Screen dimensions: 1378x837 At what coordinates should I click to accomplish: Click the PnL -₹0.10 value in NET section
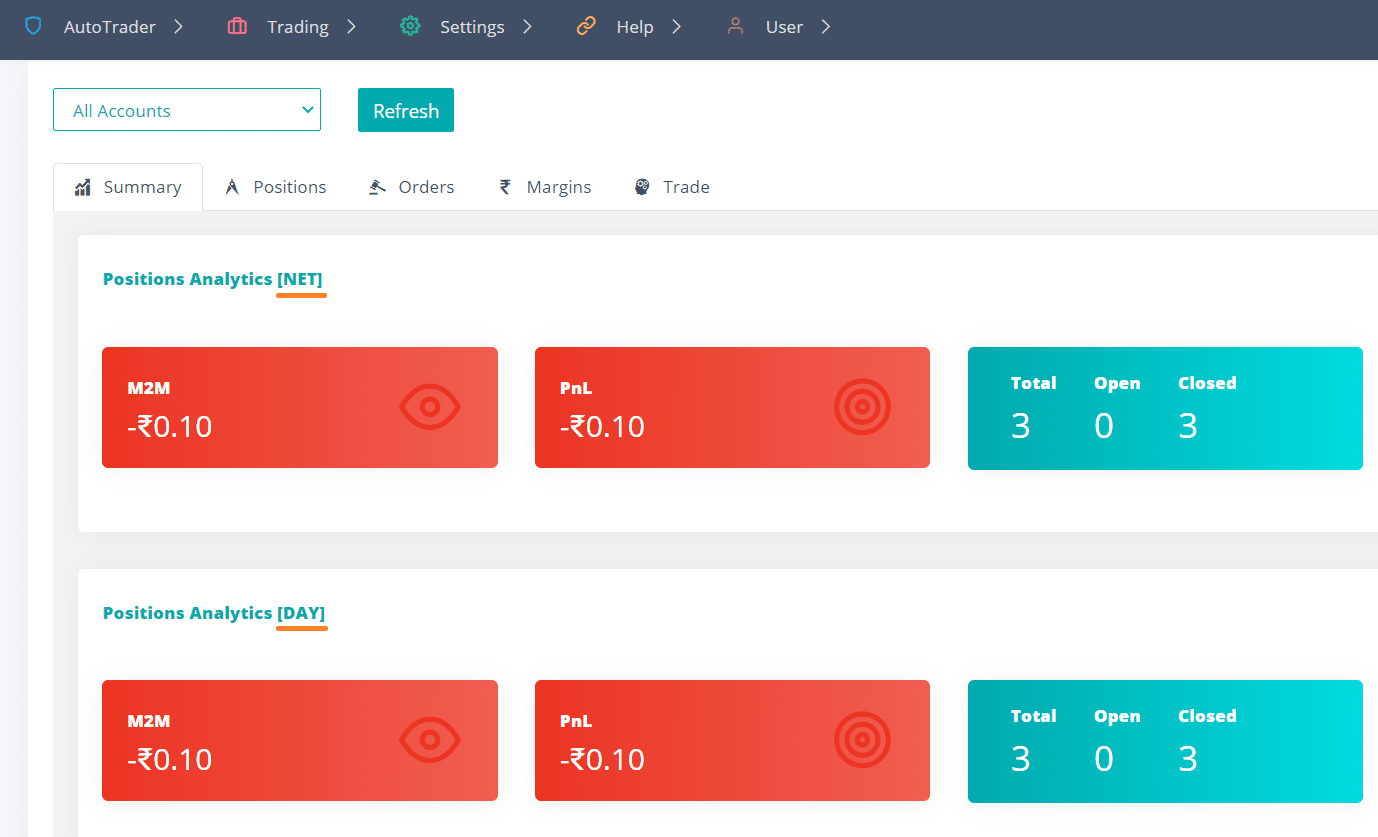(602, 427)
